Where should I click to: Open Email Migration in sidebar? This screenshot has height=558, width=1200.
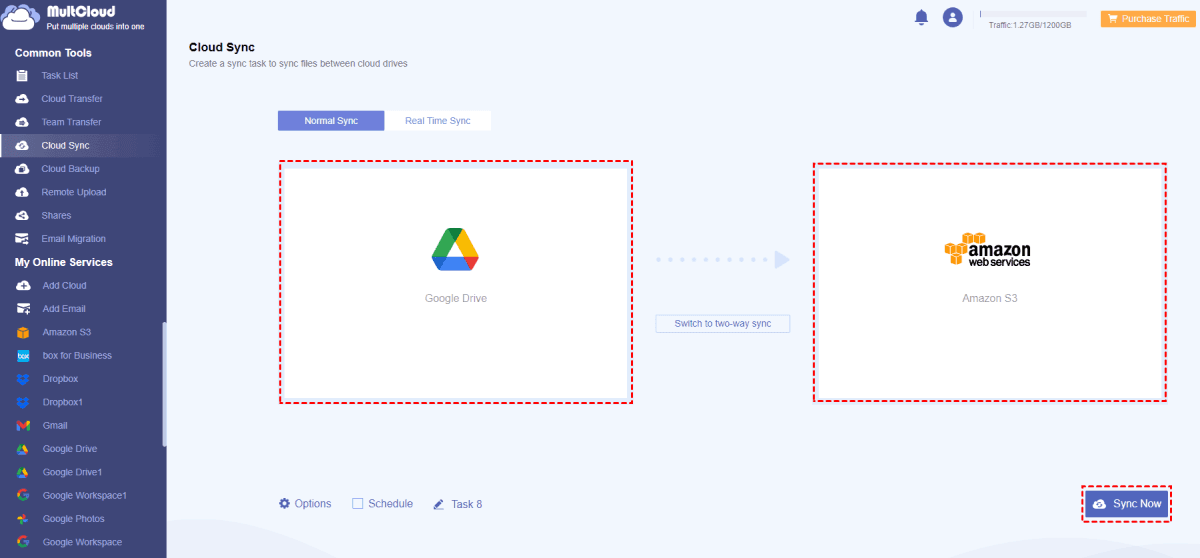click(74, 239)
